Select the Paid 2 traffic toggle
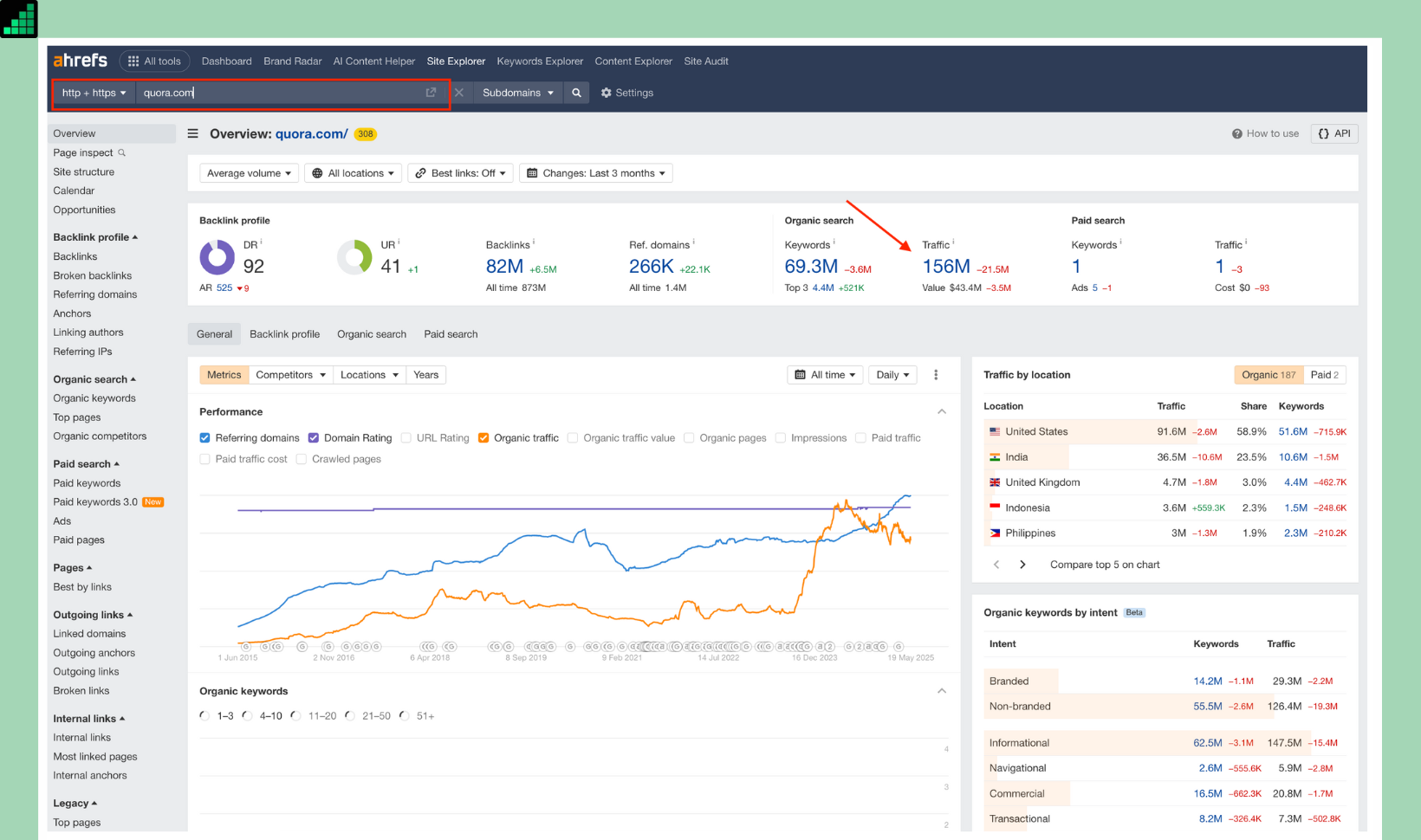 tap(1325, 375)
